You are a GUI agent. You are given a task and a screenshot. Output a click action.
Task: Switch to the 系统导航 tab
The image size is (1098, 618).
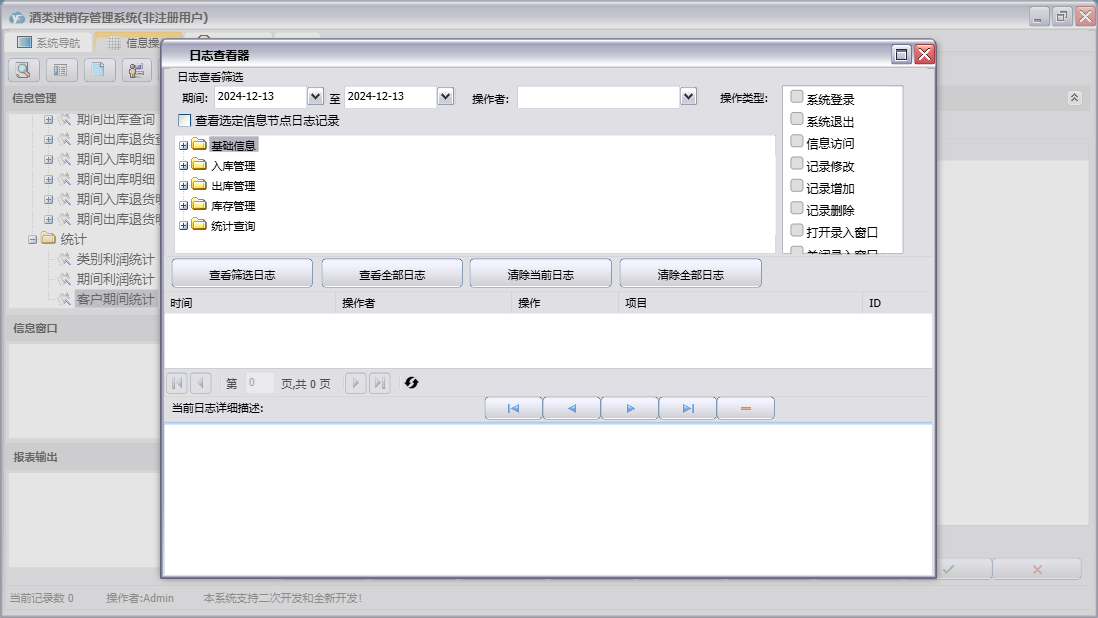(x=48, y=43)
